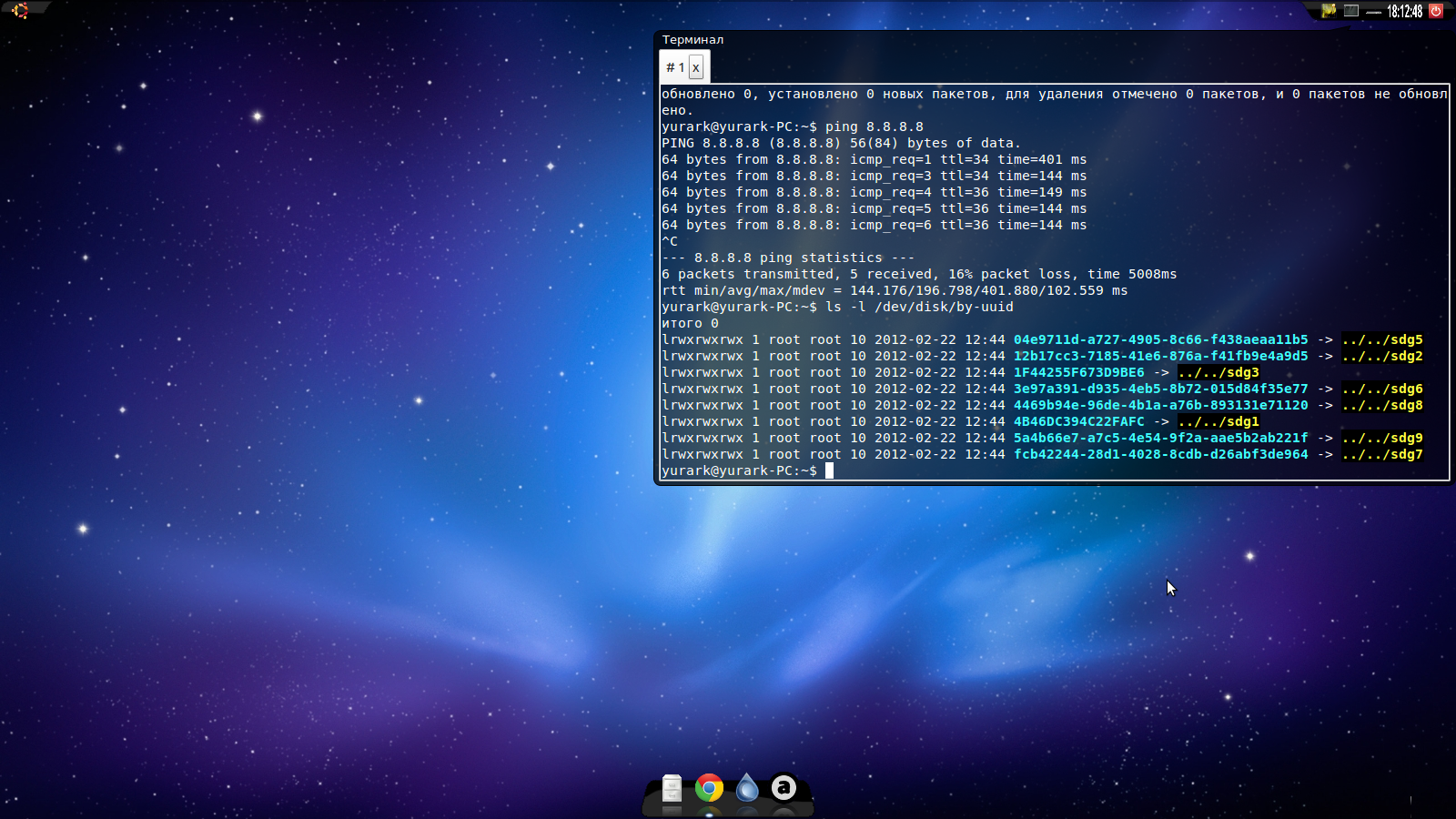The width and height of the screenshot is (1456, 819).
Task: Open the file manager from the dock
Action: coord(670,790)
